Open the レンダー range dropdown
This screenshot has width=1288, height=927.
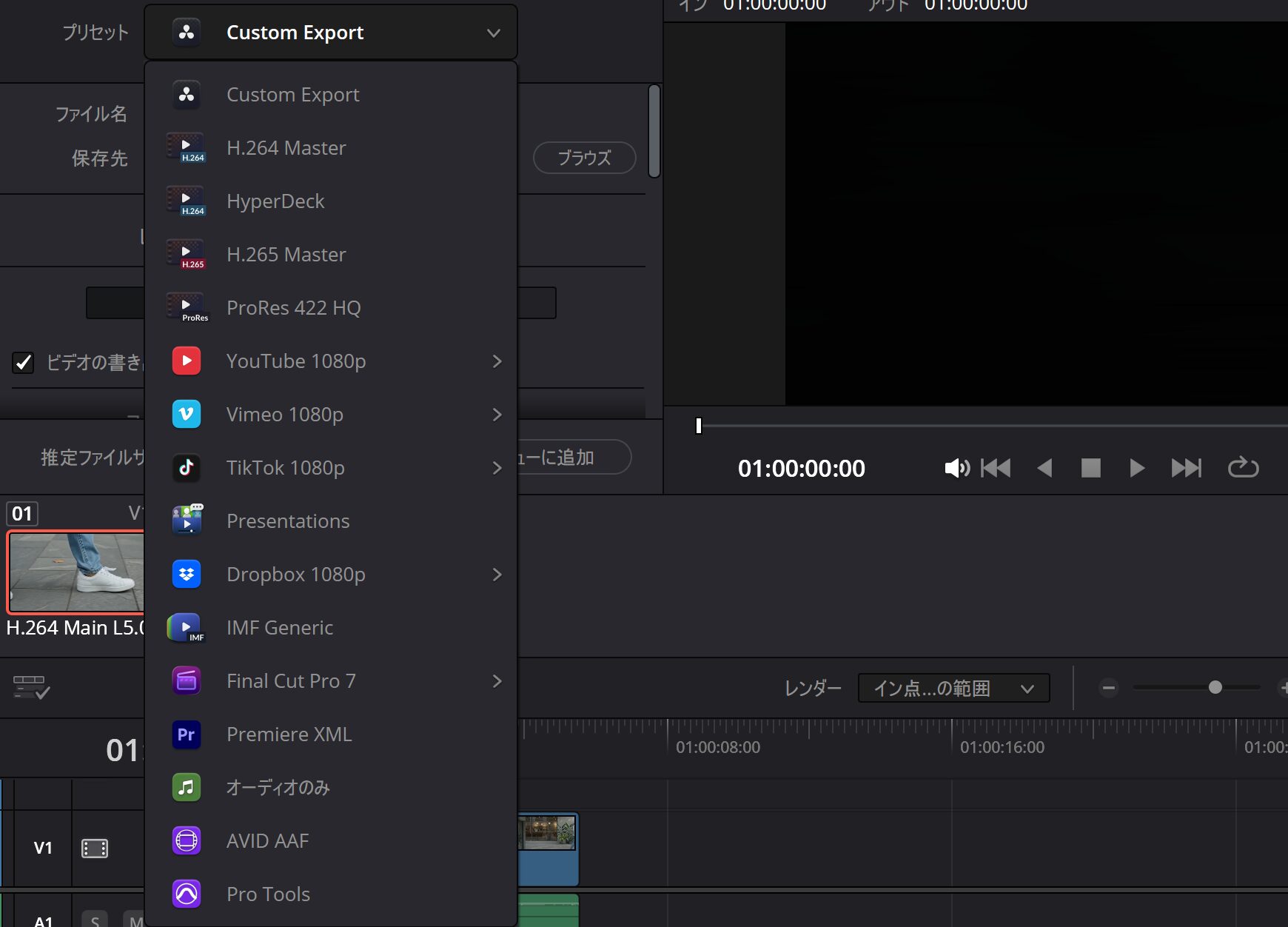point(953,689)
